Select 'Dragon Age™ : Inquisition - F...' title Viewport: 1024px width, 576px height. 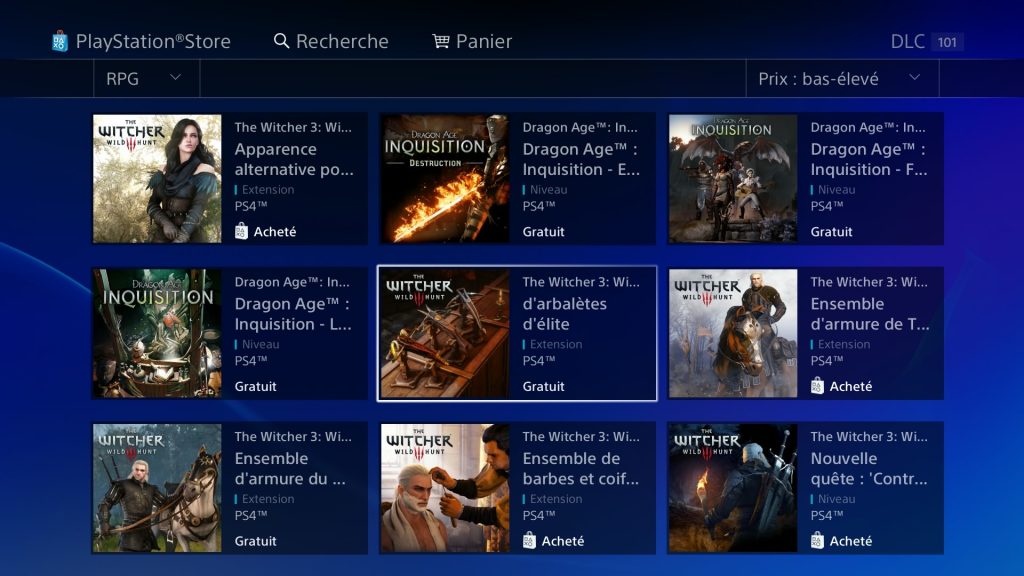point(869,159)
